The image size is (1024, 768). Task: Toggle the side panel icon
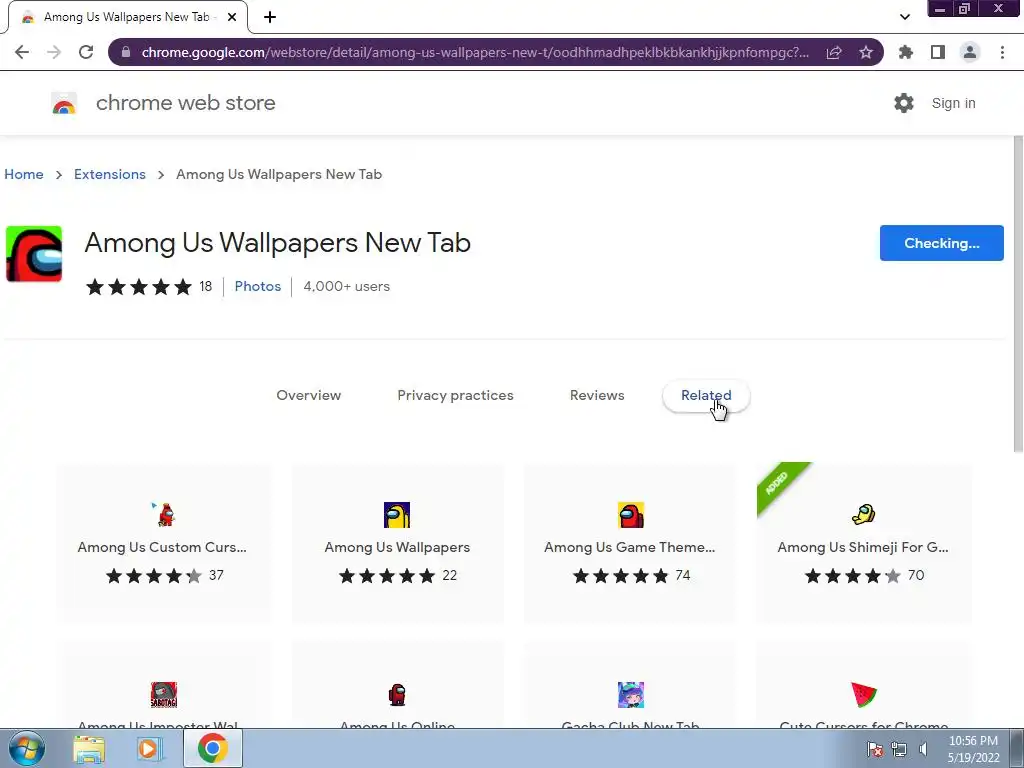938,52
